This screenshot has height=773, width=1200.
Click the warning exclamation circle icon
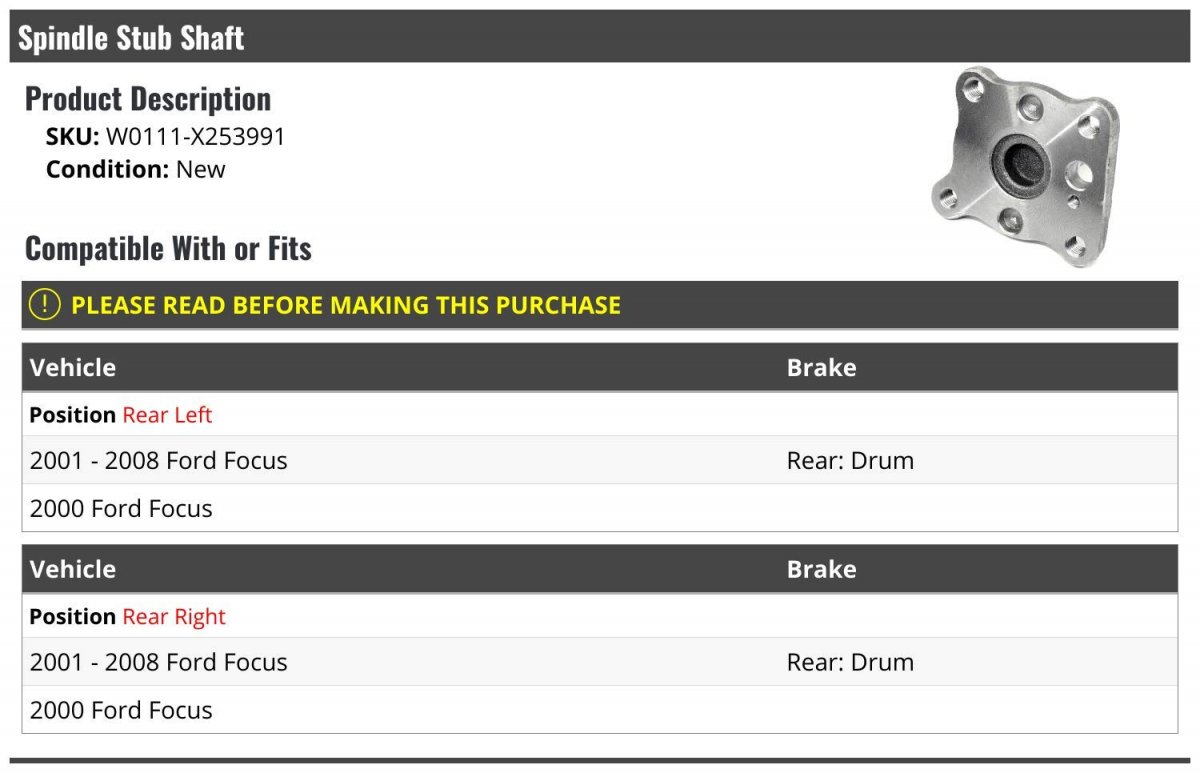click(44, 305)
